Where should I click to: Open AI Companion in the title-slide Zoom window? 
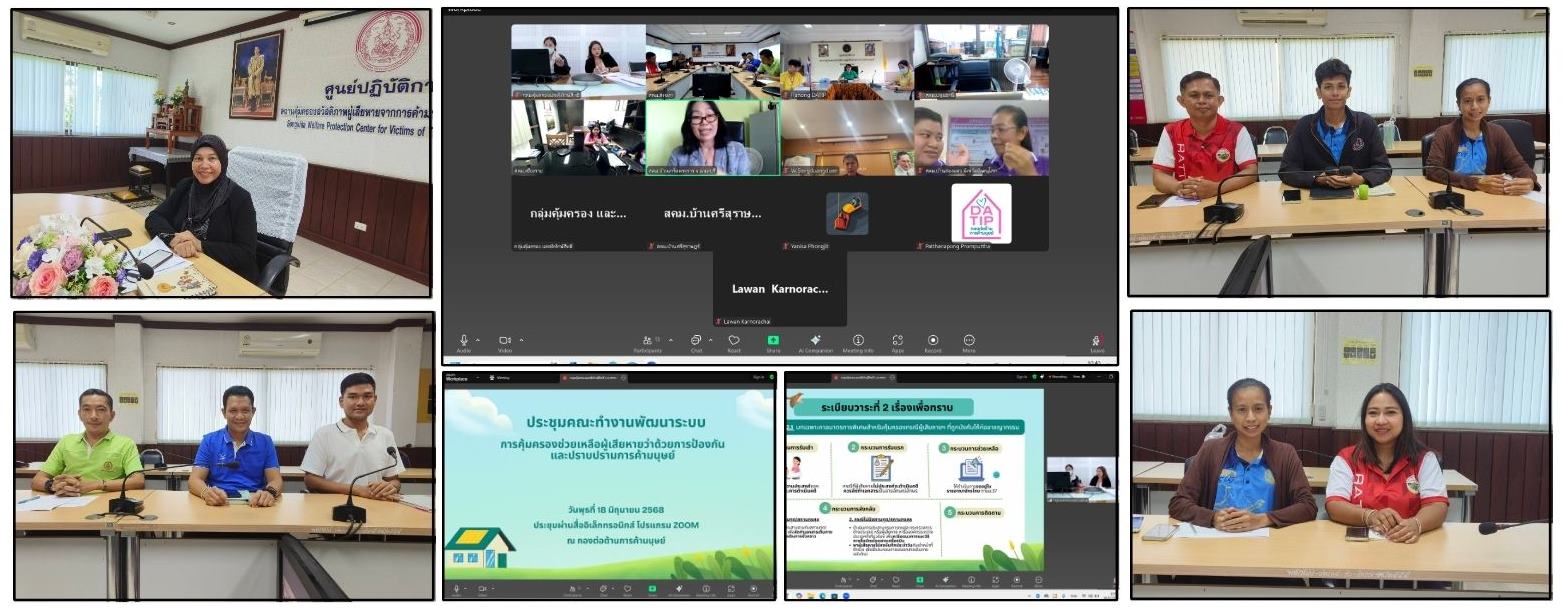[679, 589]
